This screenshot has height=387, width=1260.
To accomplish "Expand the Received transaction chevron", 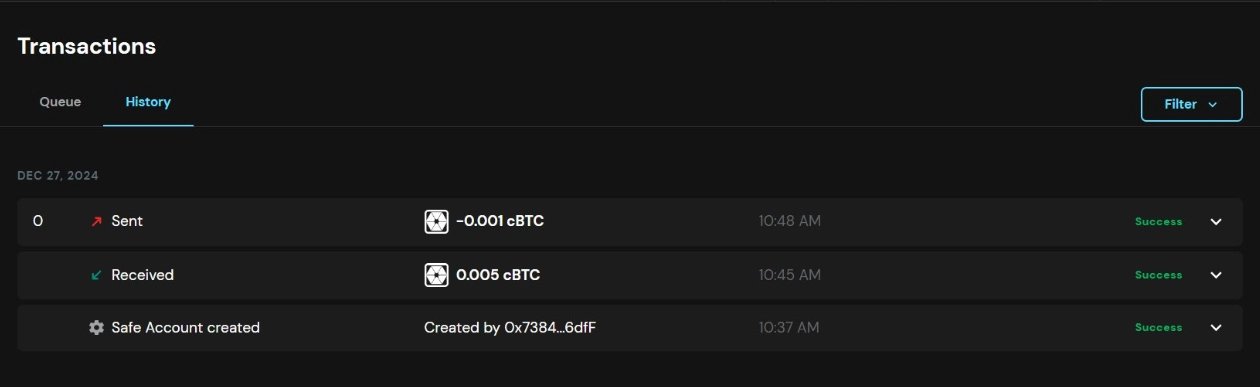I will click(x=1216, y=275).
